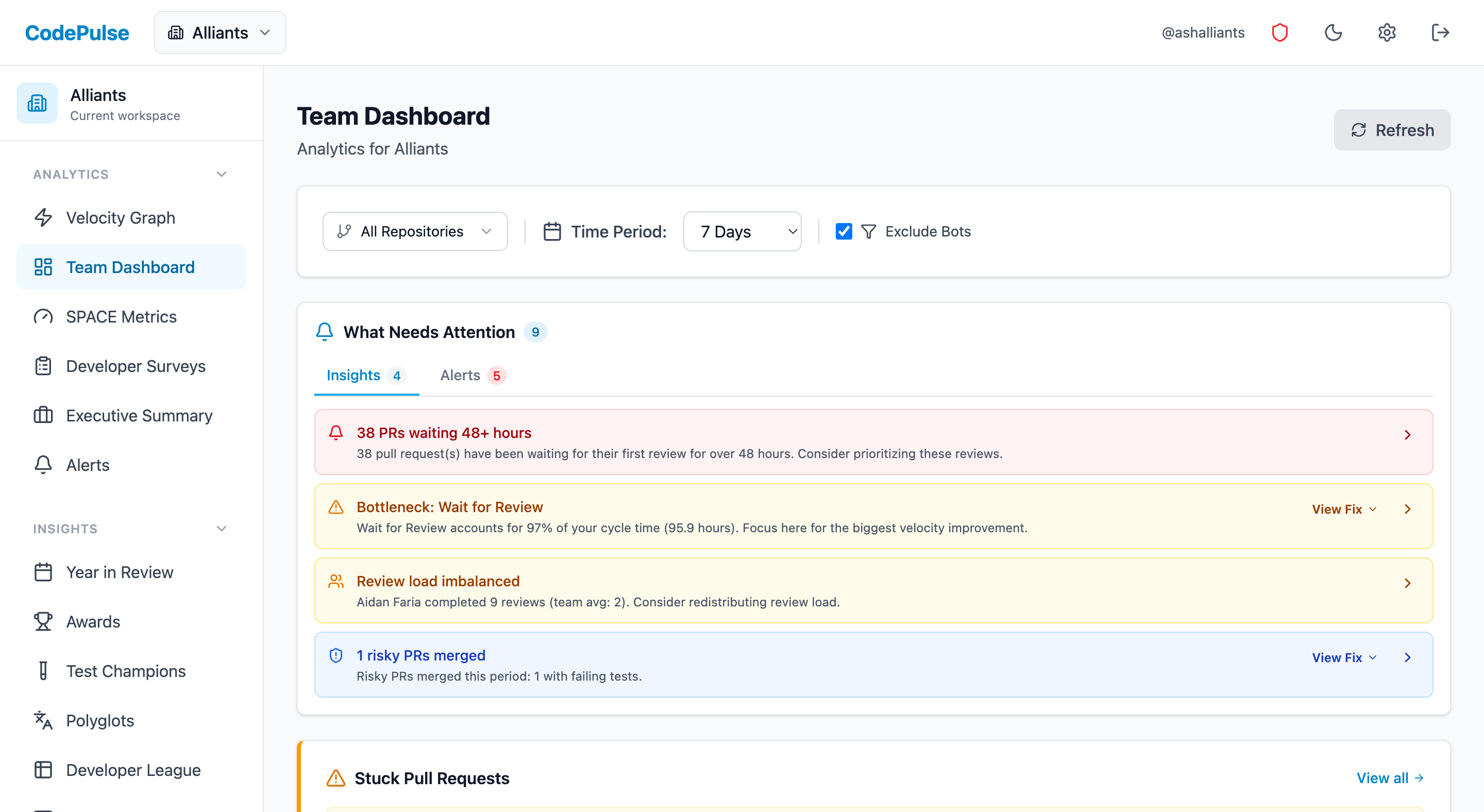The width and height of the screenshot is (1484, 812).
Task: Click the red bell icon on 38 PRs alert
Action: tap(336, 432)
